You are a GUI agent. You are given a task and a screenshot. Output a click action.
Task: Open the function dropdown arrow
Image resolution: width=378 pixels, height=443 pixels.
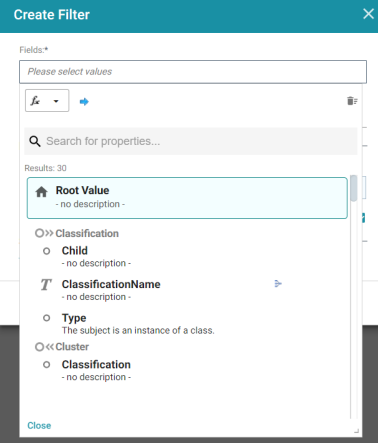[x=56, y=101]
